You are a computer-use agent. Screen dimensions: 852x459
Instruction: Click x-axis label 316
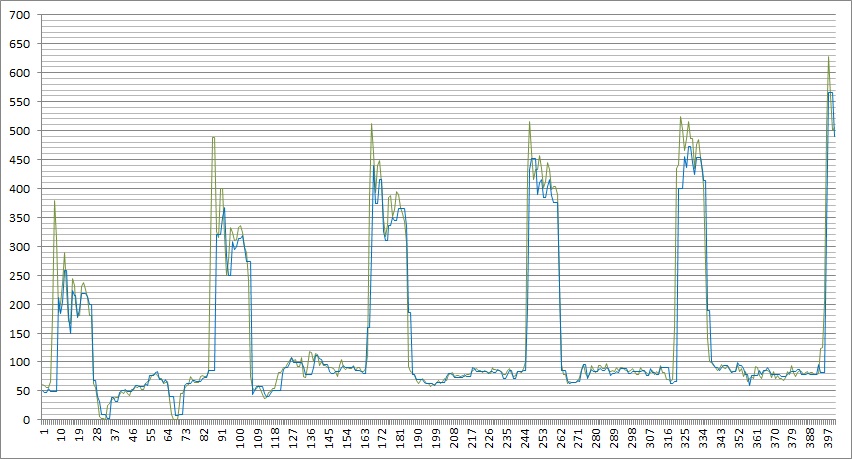668,438
